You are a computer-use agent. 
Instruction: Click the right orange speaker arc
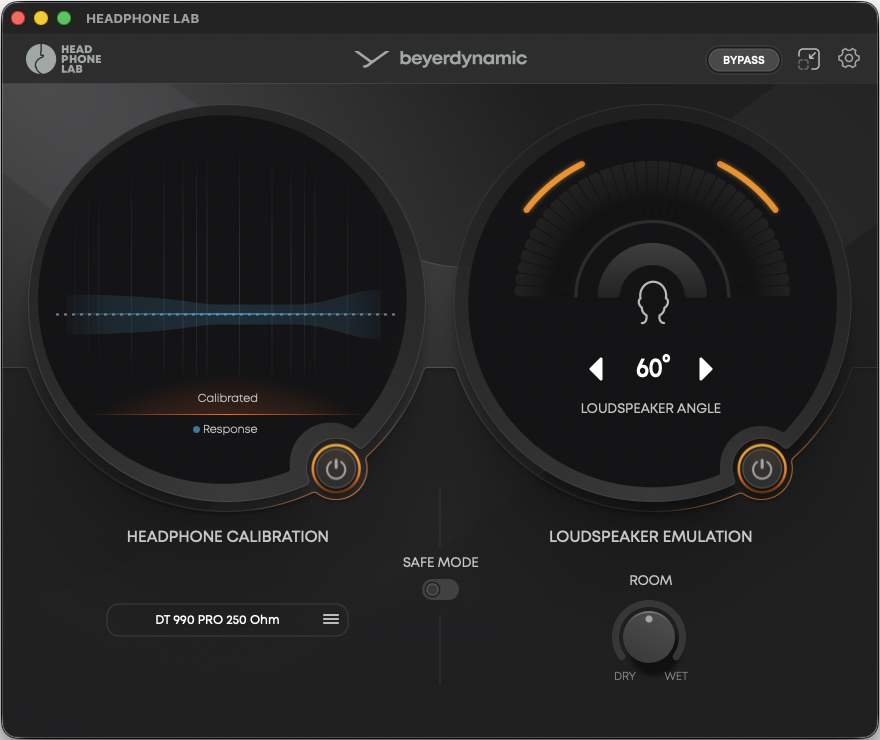pyautogui.click(x=748, y=187)
